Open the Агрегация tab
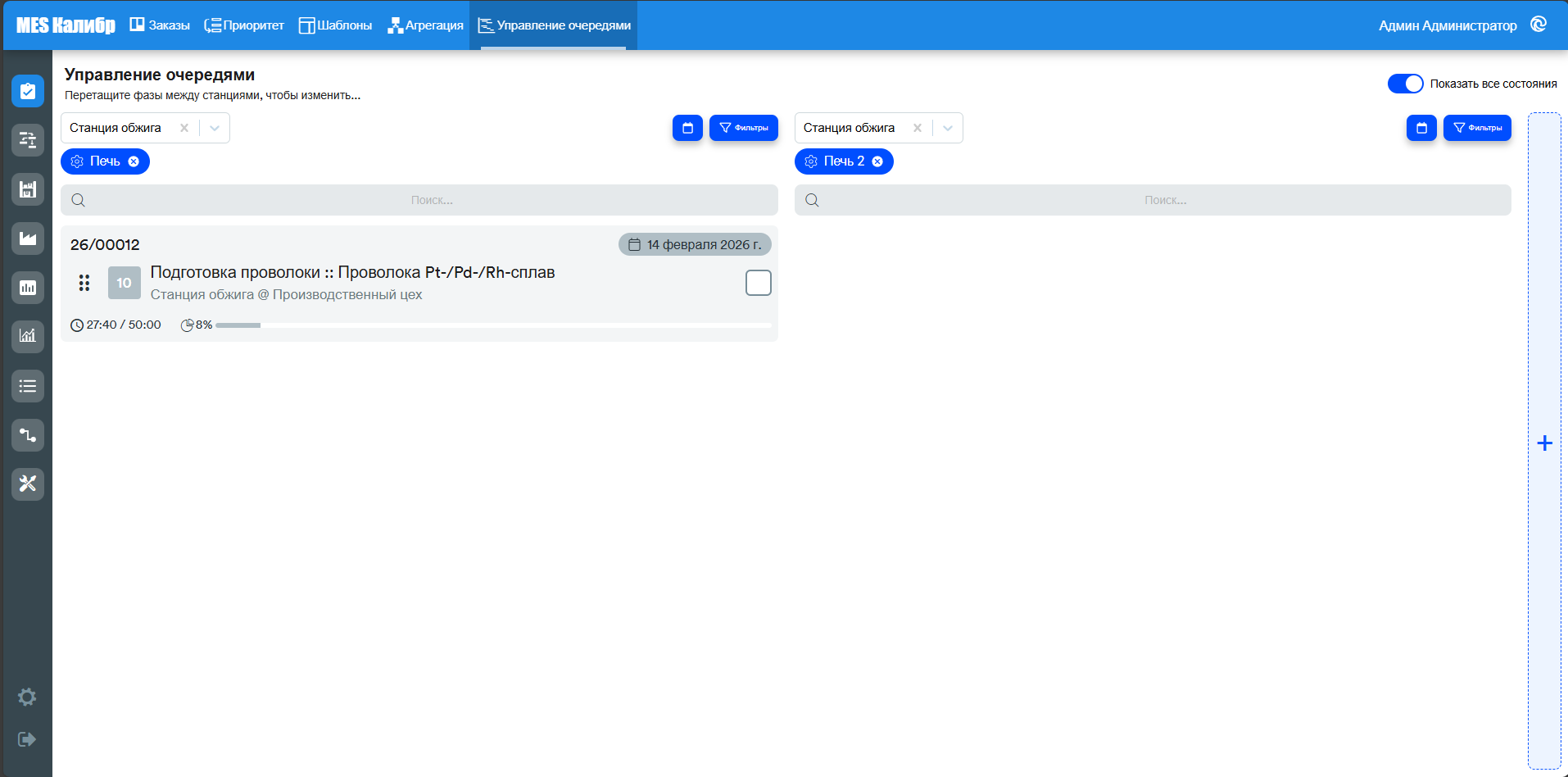1568x777 pixels. tap(425, 25)
